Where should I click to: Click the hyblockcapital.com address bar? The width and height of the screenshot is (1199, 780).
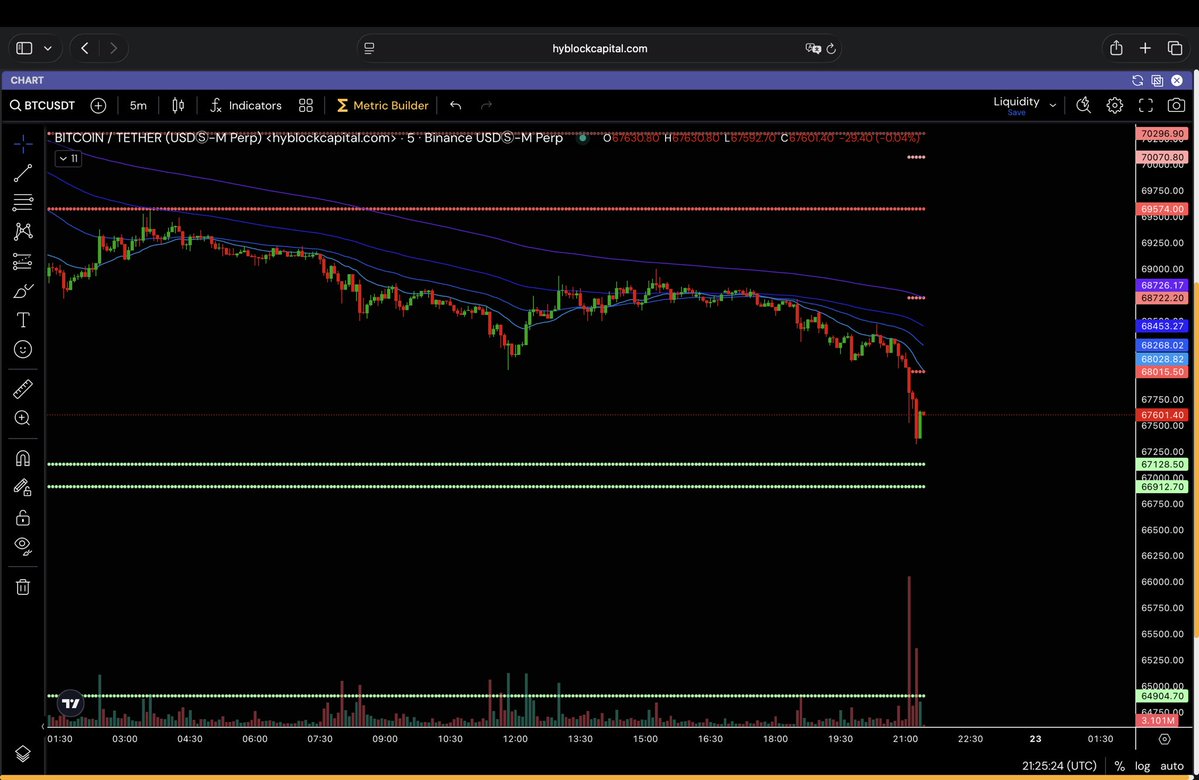[x=600, y=48]
